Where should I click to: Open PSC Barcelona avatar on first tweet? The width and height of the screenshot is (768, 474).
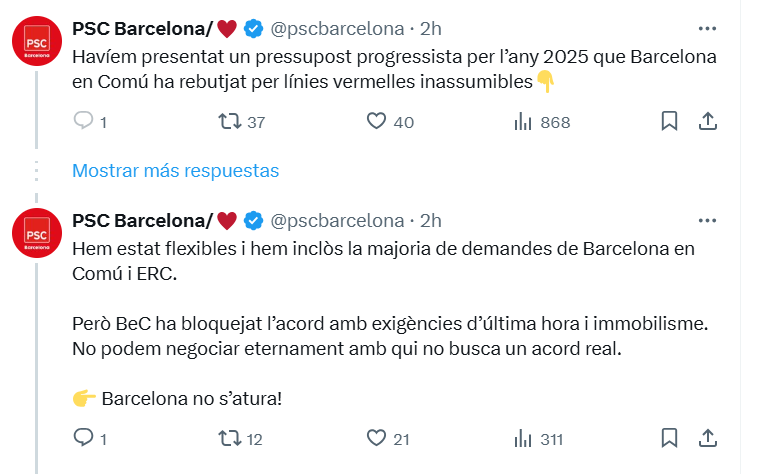[x=37, y=45]
